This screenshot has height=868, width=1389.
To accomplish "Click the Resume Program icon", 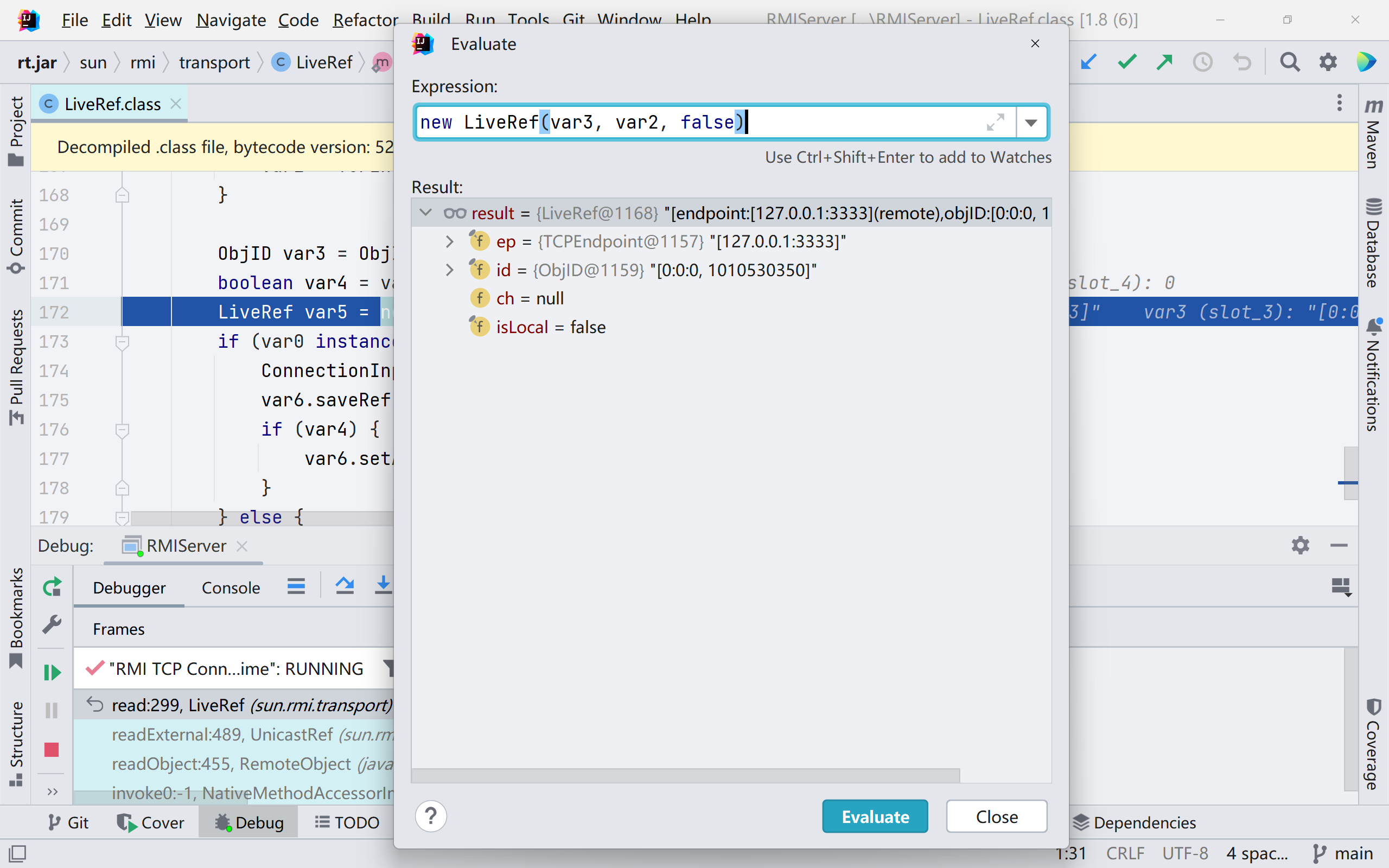I will [x=52, y=672].
